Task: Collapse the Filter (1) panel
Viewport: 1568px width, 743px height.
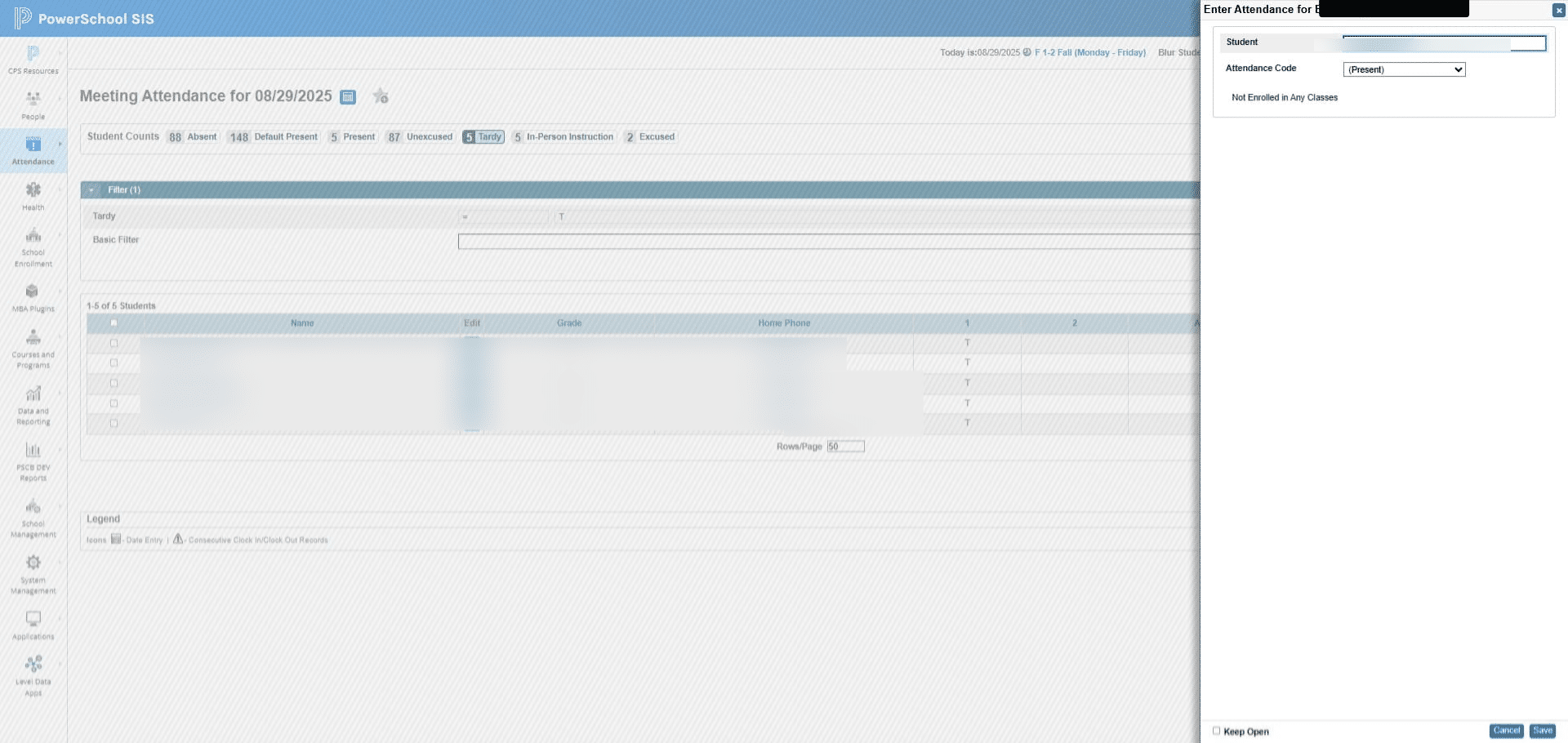Action: (x=91, y=190)
